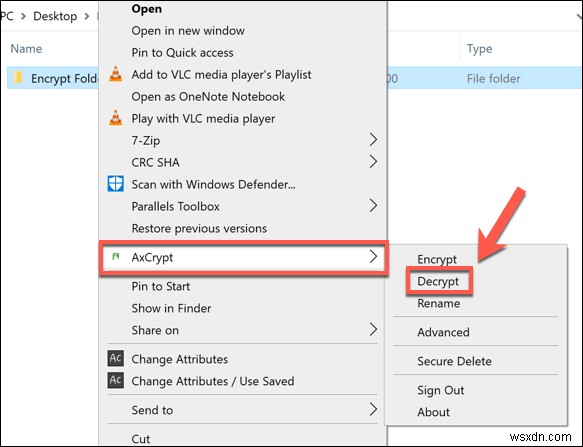Select Decrypt in the AxCrypt submenu
Image resolution: width=583 pixels, height=447 pixels.
click(x=438, y=281)
